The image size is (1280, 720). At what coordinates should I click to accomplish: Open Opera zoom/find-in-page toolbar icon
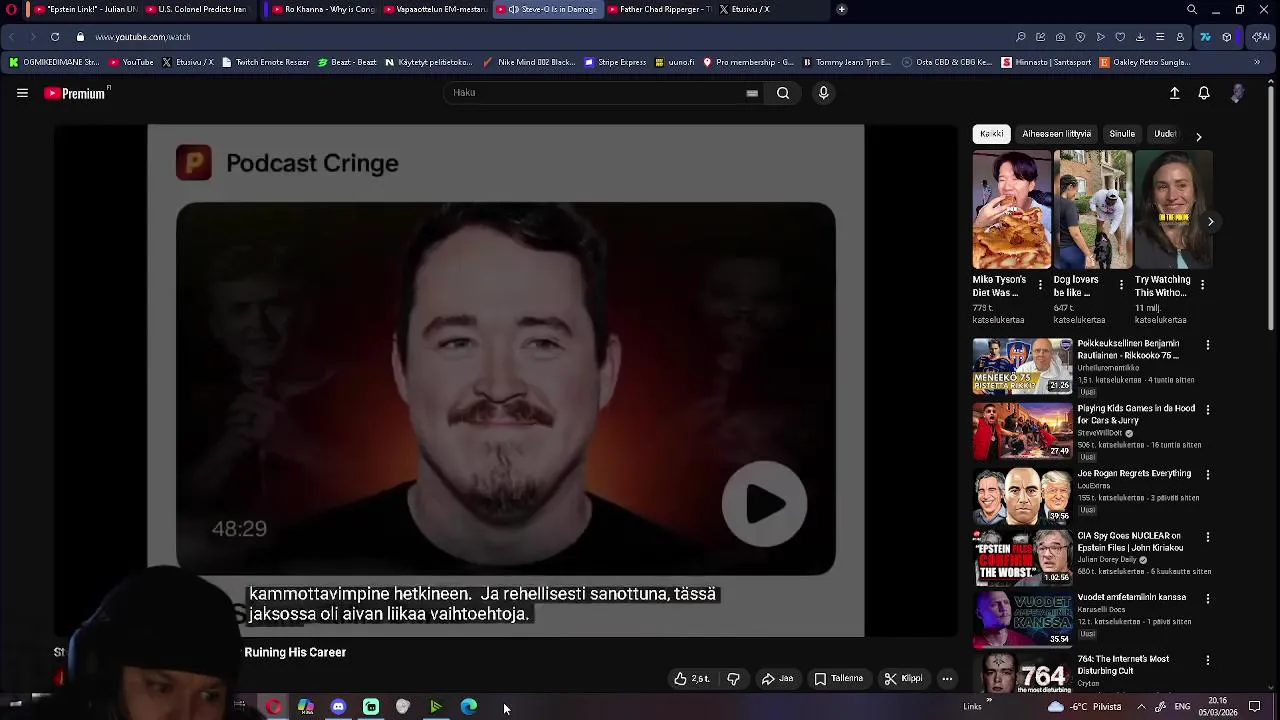pos(1020,37)
